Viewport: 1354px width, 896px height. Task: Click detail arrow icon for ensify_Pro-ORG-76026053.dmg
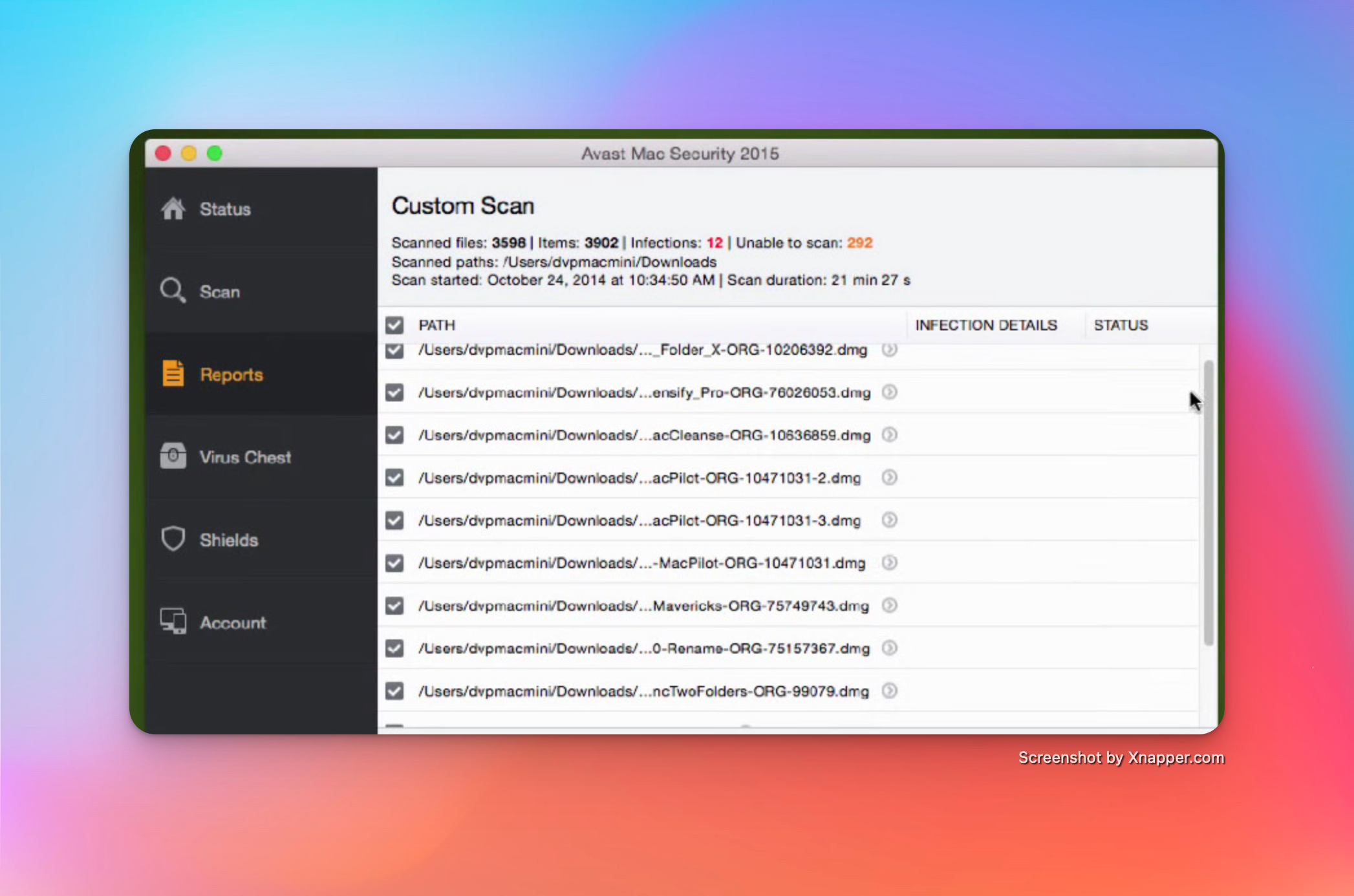890,392
